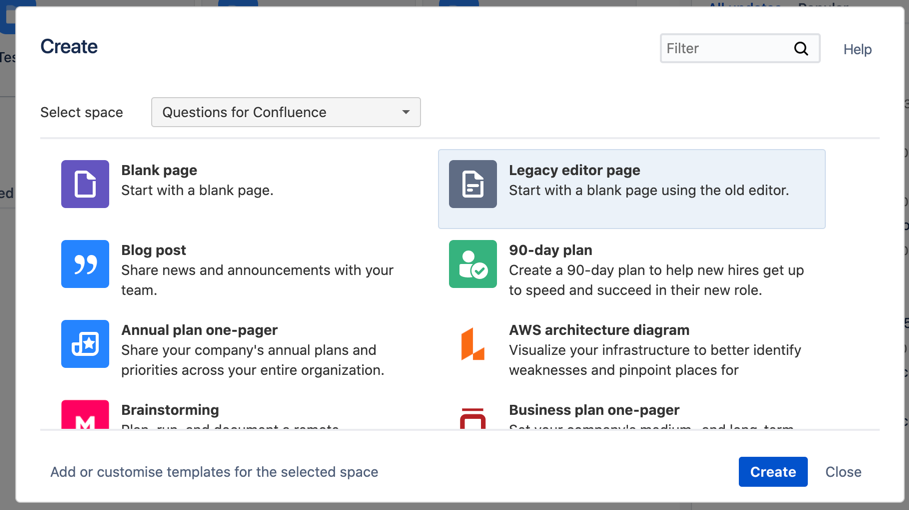Close the Create dialog
The width and height of the screenshot is (909, 510).
coord(843,472)
